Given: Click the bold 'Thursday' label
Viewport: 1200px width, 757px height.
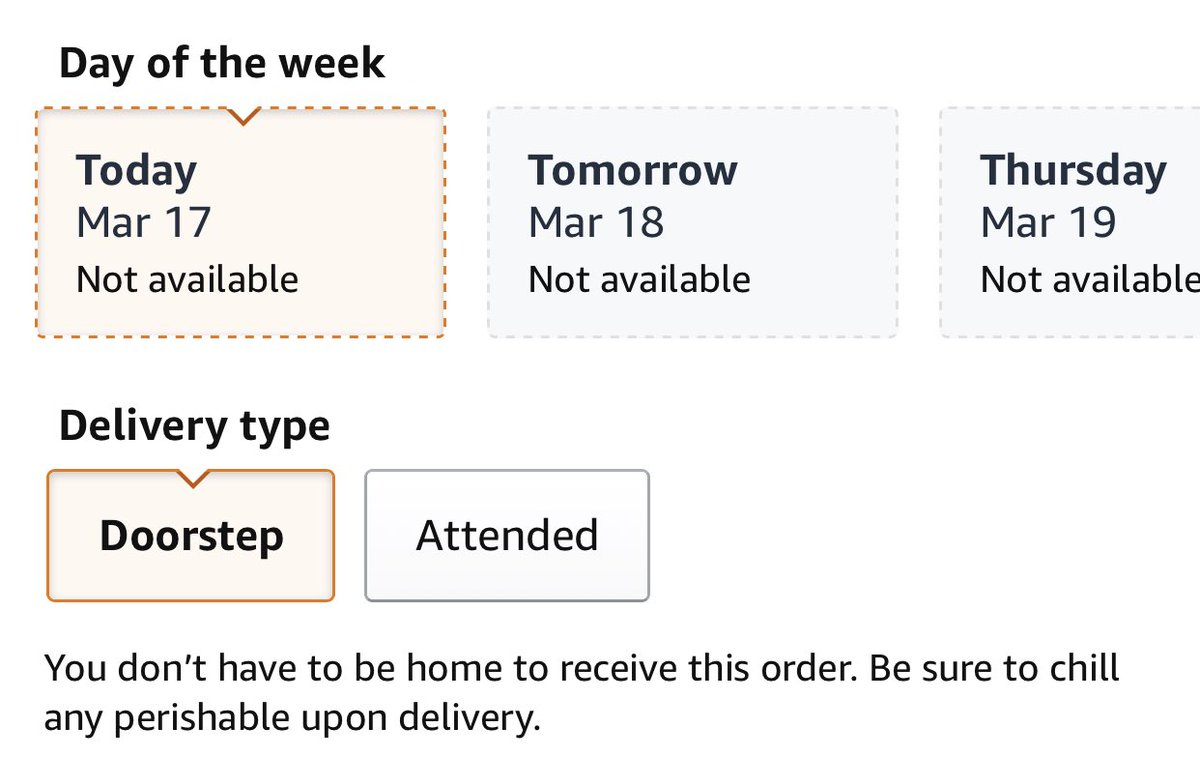Looking at the screenshot, I should (x=1072, y=170).
